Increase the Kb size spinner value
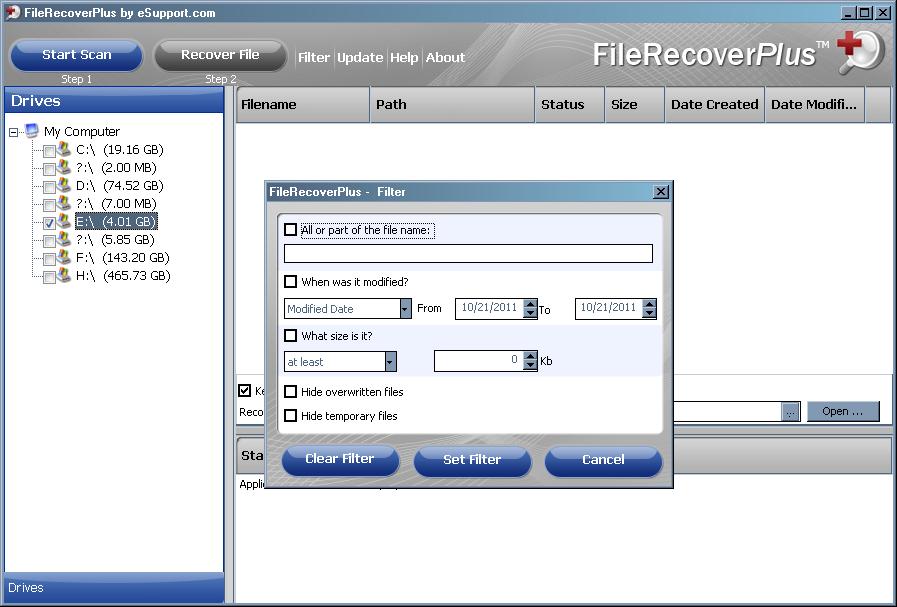Screen dimensions: 897x607 (530, 357)
